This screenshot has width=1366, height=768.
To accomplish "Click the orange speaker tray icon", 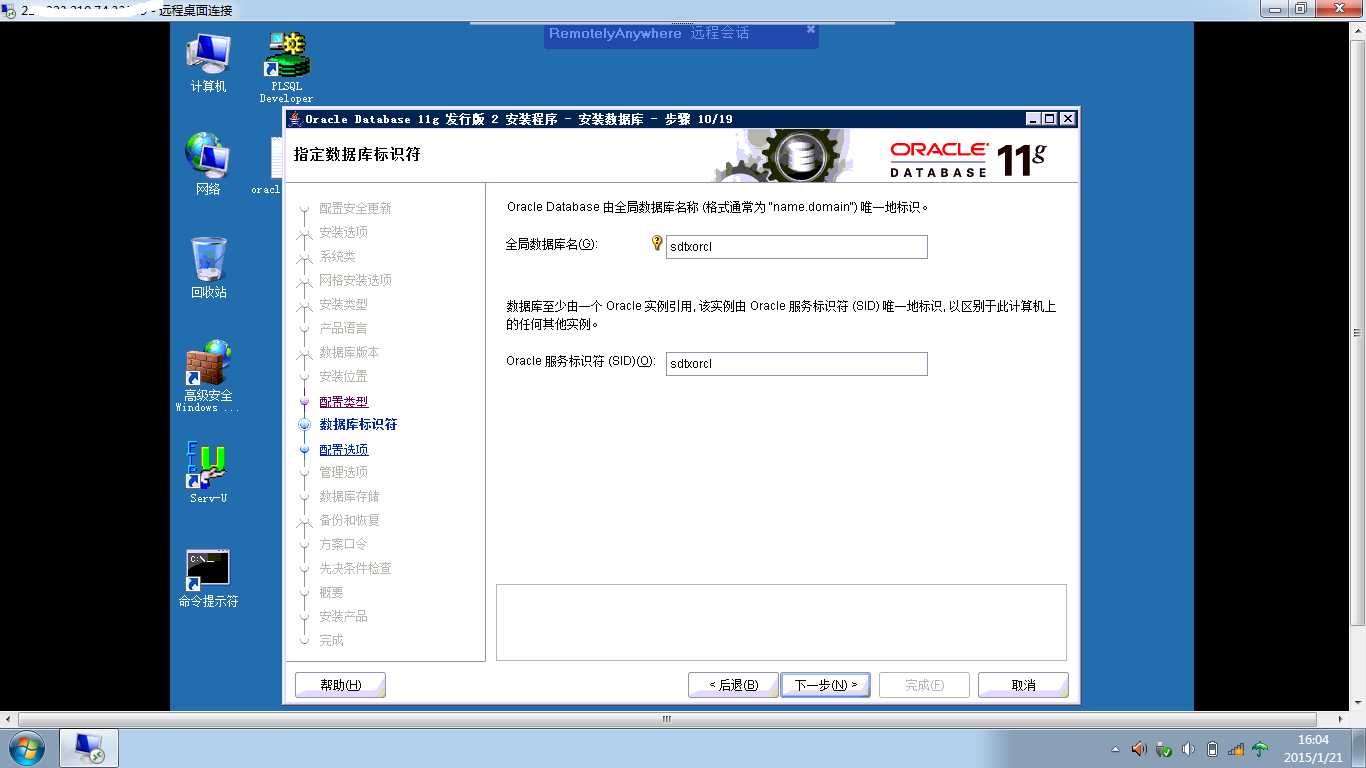I will (1139, 748).
